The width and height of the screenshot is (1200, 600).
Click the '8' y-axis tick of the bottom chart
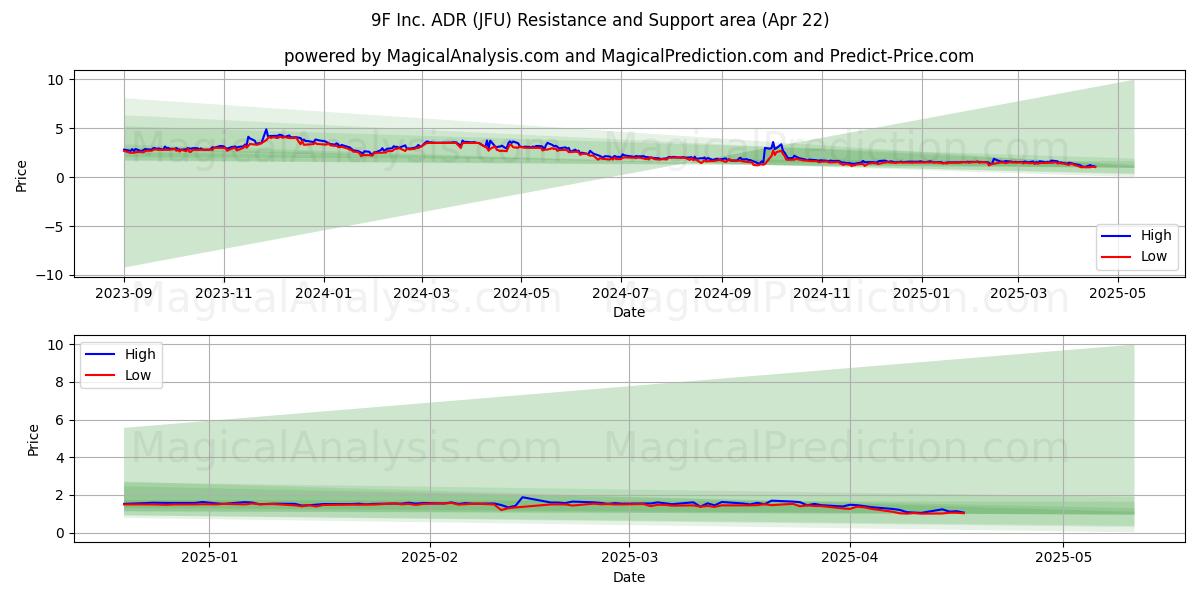pyautogui.click(x=60, y=382)
